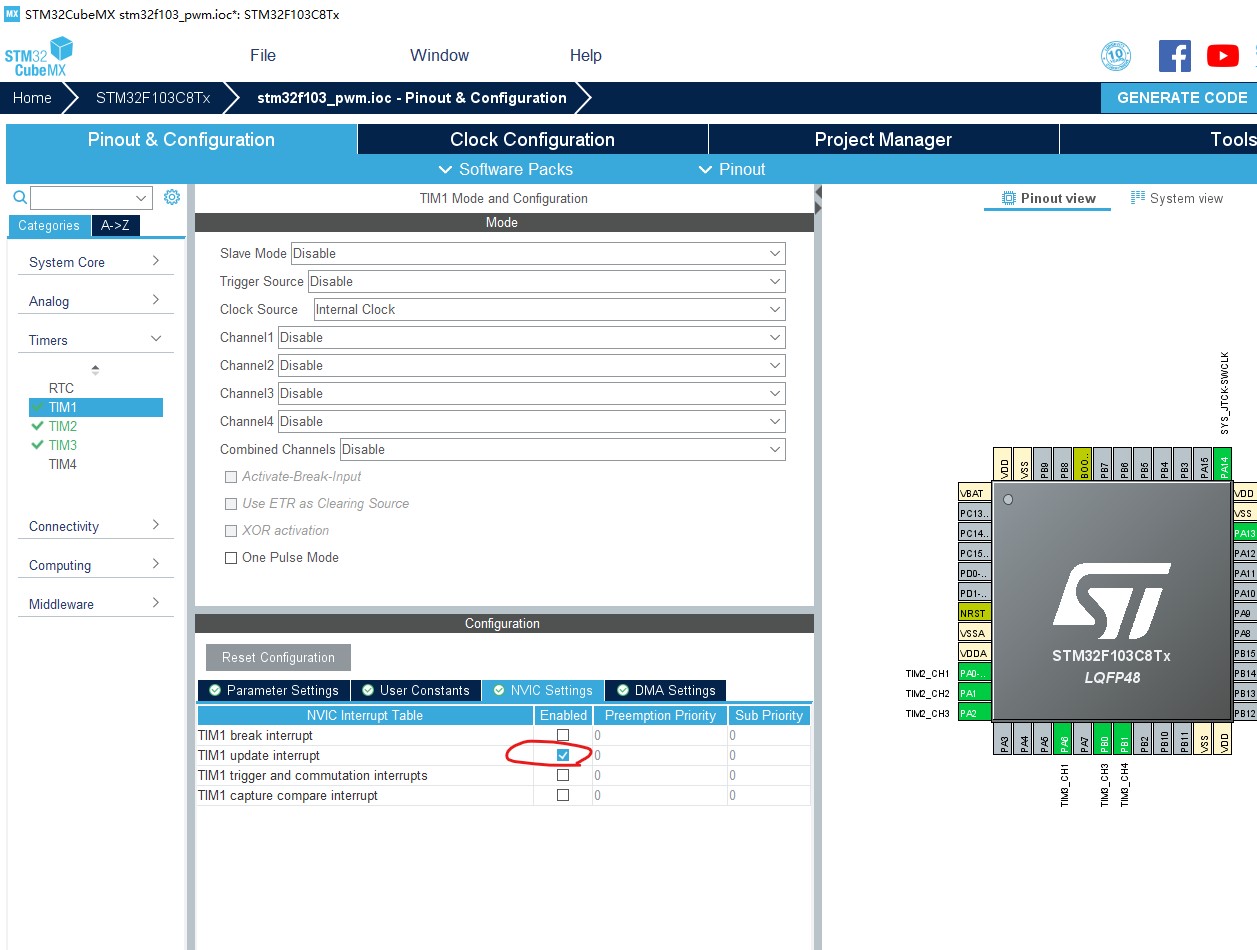1257x950 pixels.
Task: Check the One Pulse Mode option
Action: click(x=231, y=557)
